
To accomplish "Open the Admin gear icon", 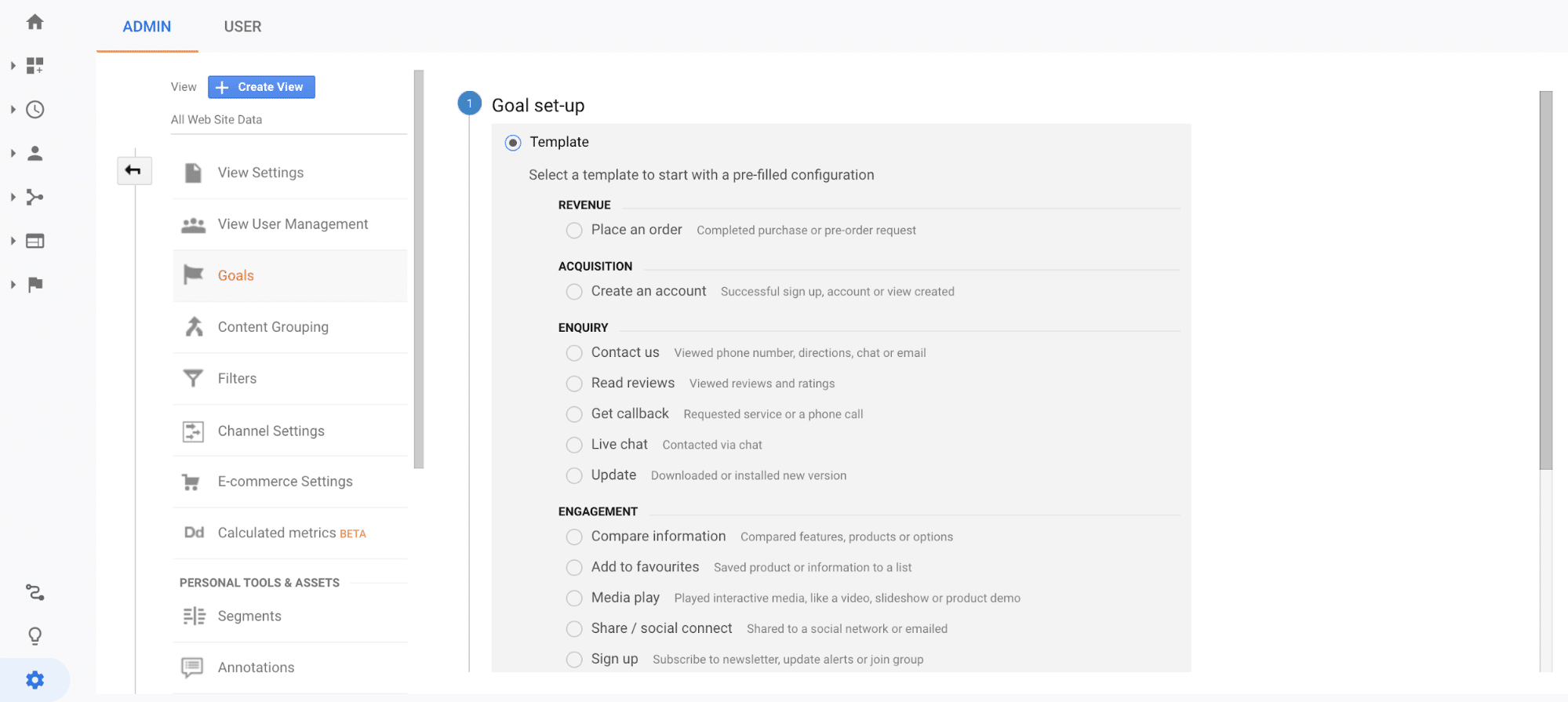I will 35,679.
